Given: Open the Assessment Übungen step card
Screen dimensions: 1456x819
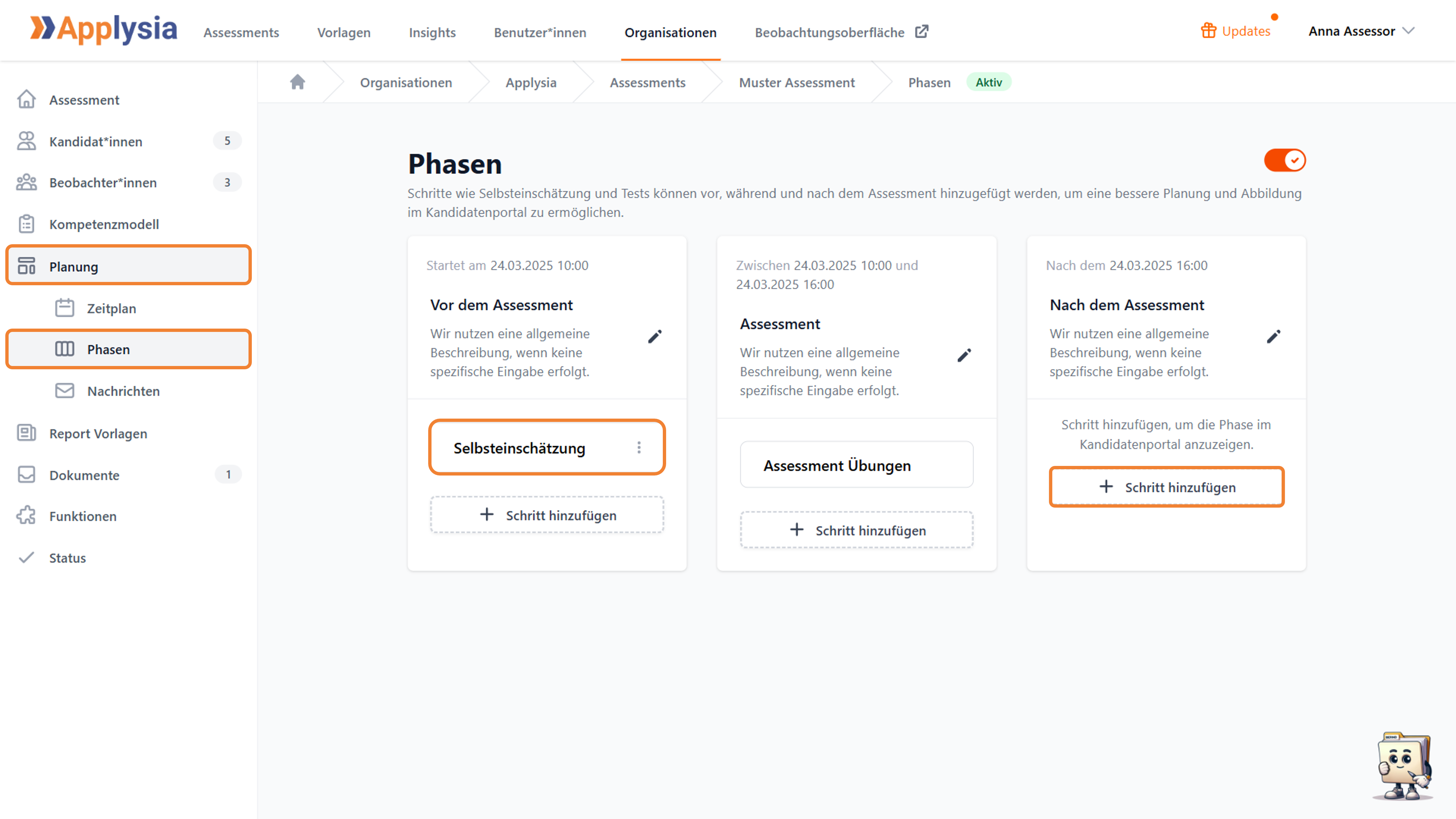Looking at the screenshot, I should (857, 465).
